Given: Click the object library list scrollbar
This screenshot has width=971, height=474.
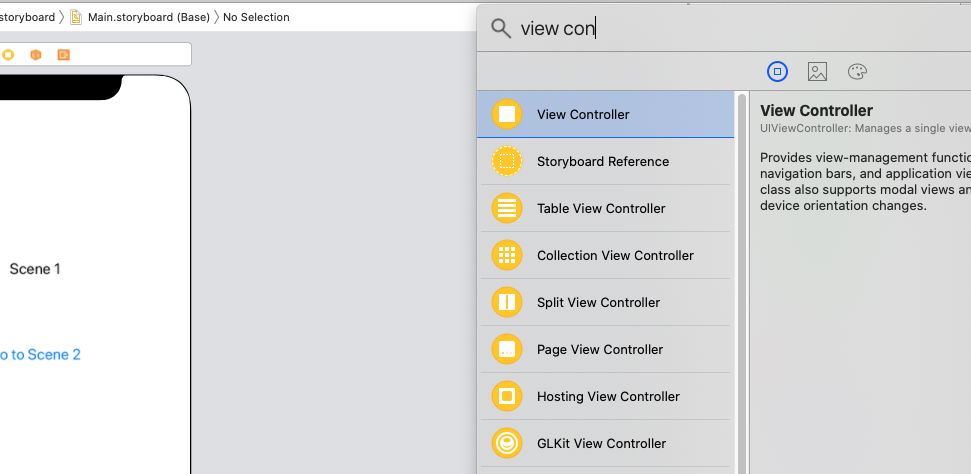Looking at the screenshot, I should (x=741, y=280).
